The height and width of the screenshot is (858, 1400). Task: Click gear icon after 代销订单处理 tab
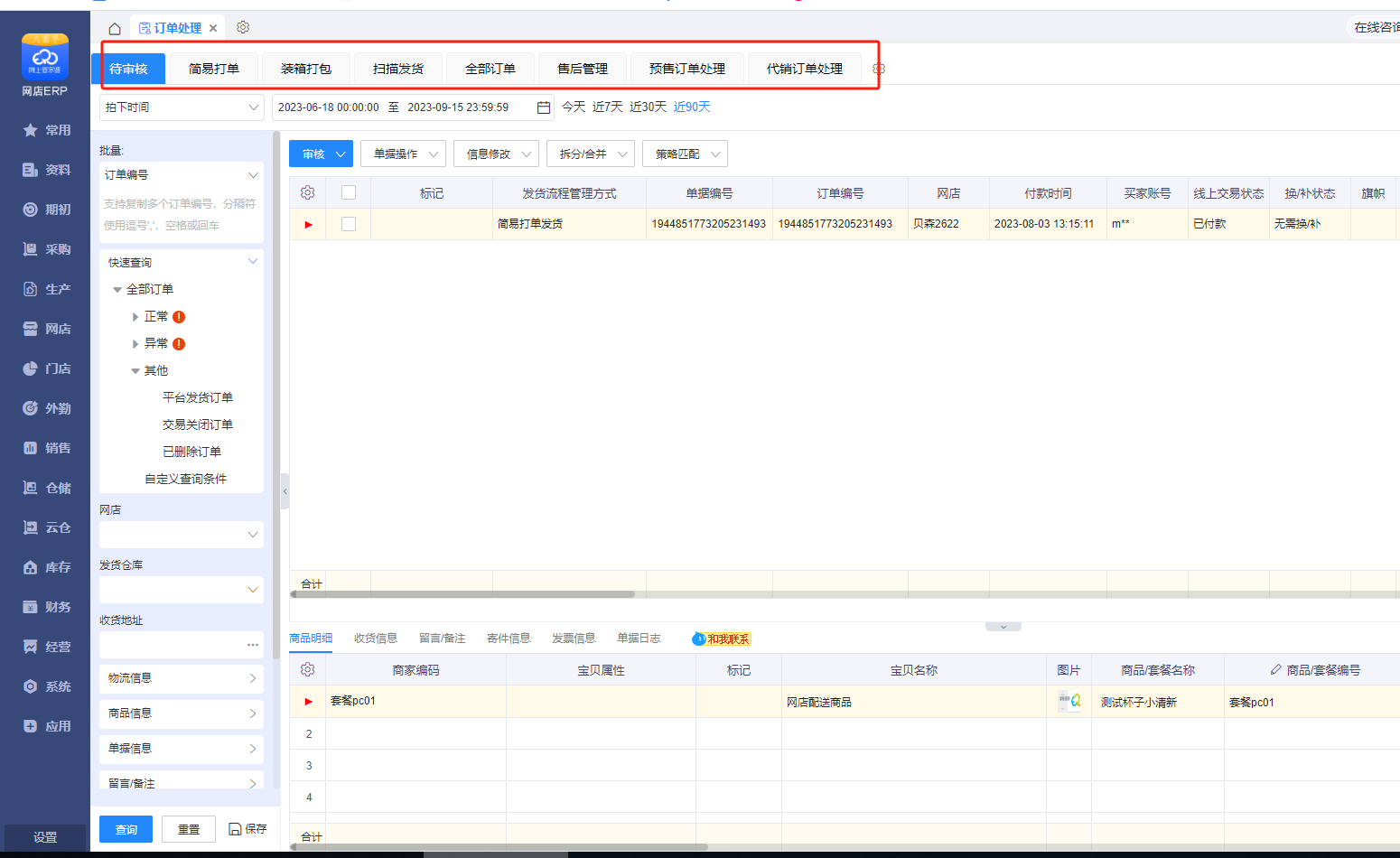[x=879, y=69]
